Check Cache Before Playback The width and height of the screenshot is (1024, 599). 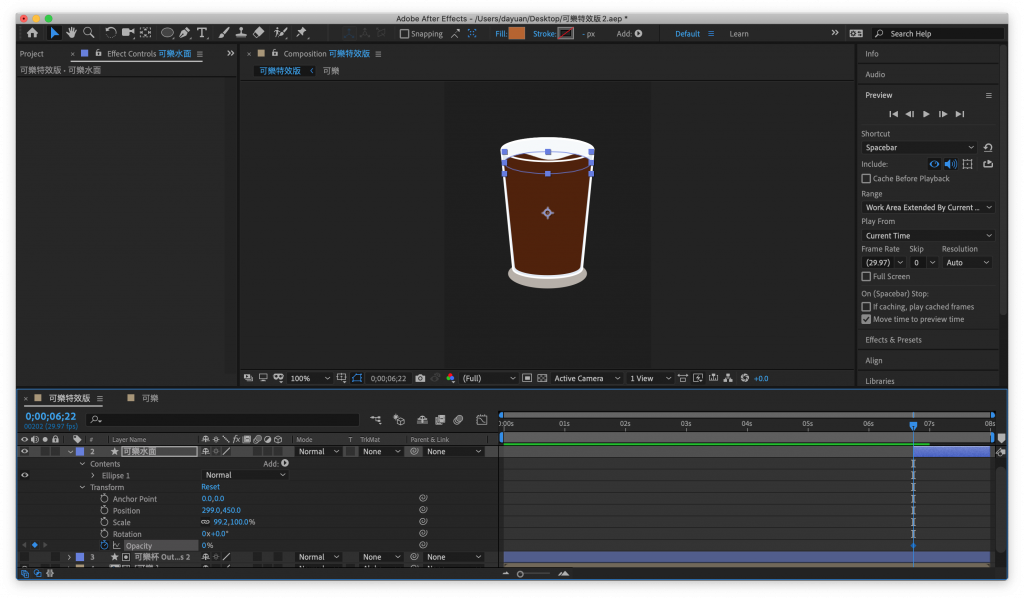866,179
